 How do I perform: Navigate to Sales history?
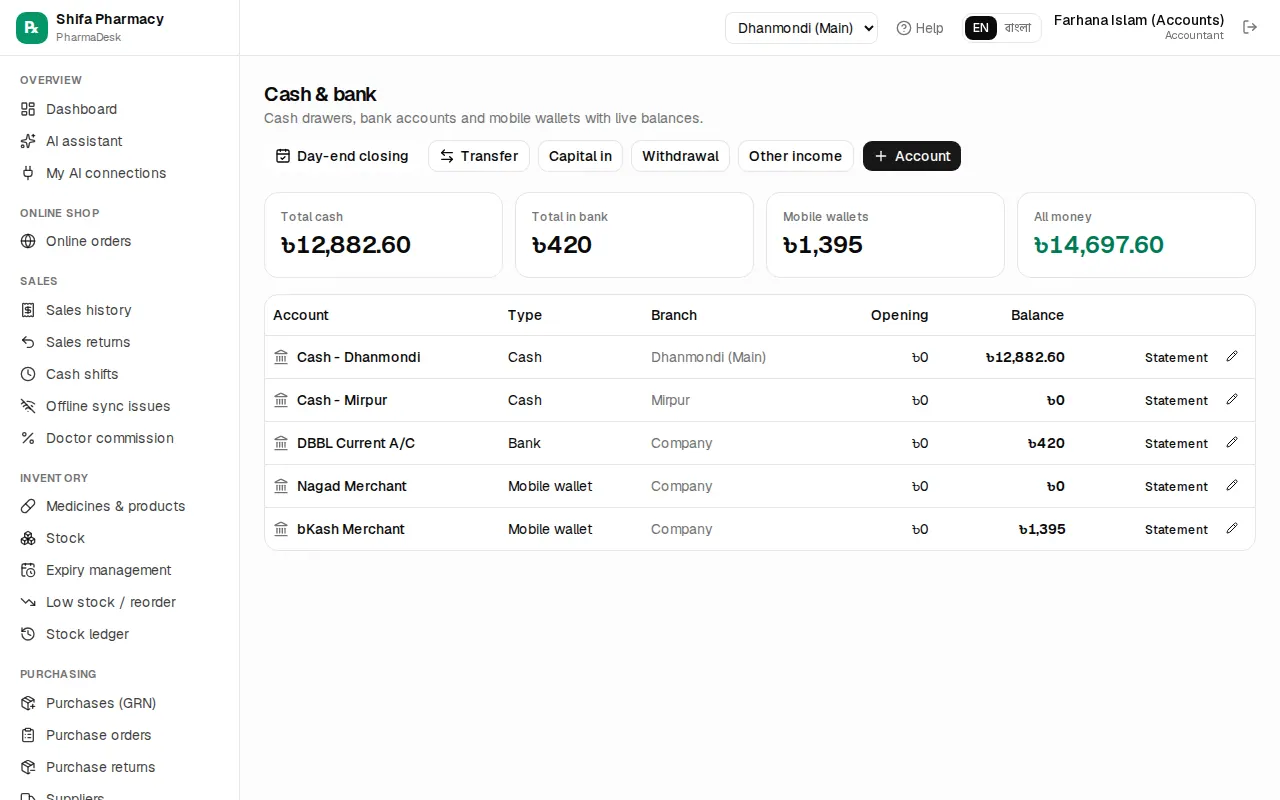[120, 310]
